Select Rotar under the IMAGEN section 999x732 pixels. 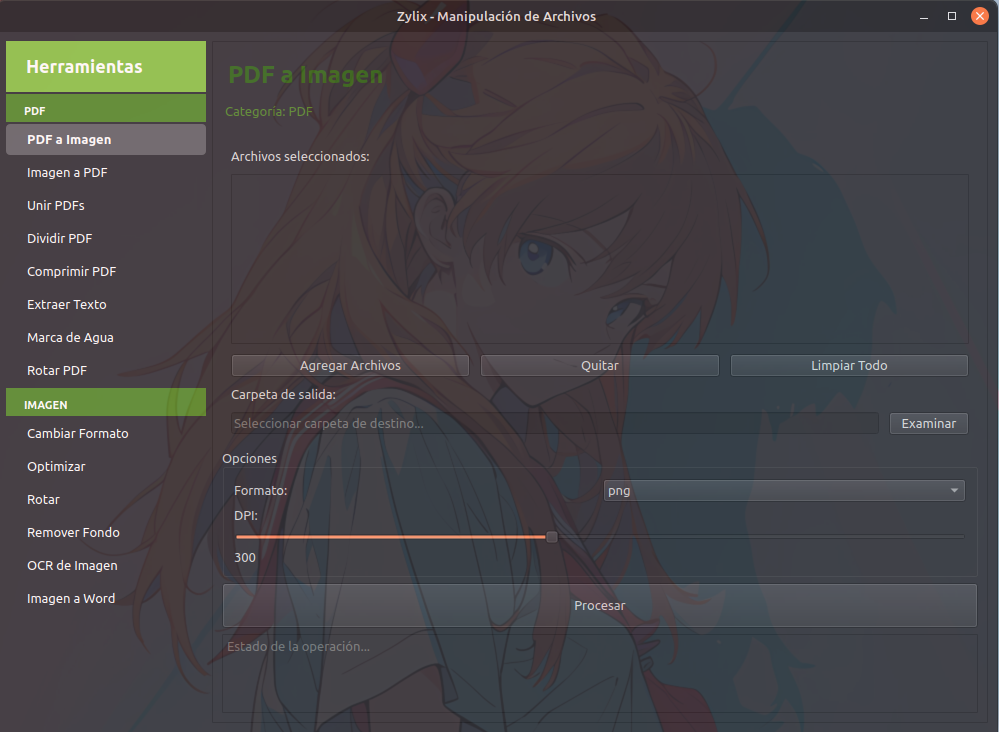coord(106,500)
